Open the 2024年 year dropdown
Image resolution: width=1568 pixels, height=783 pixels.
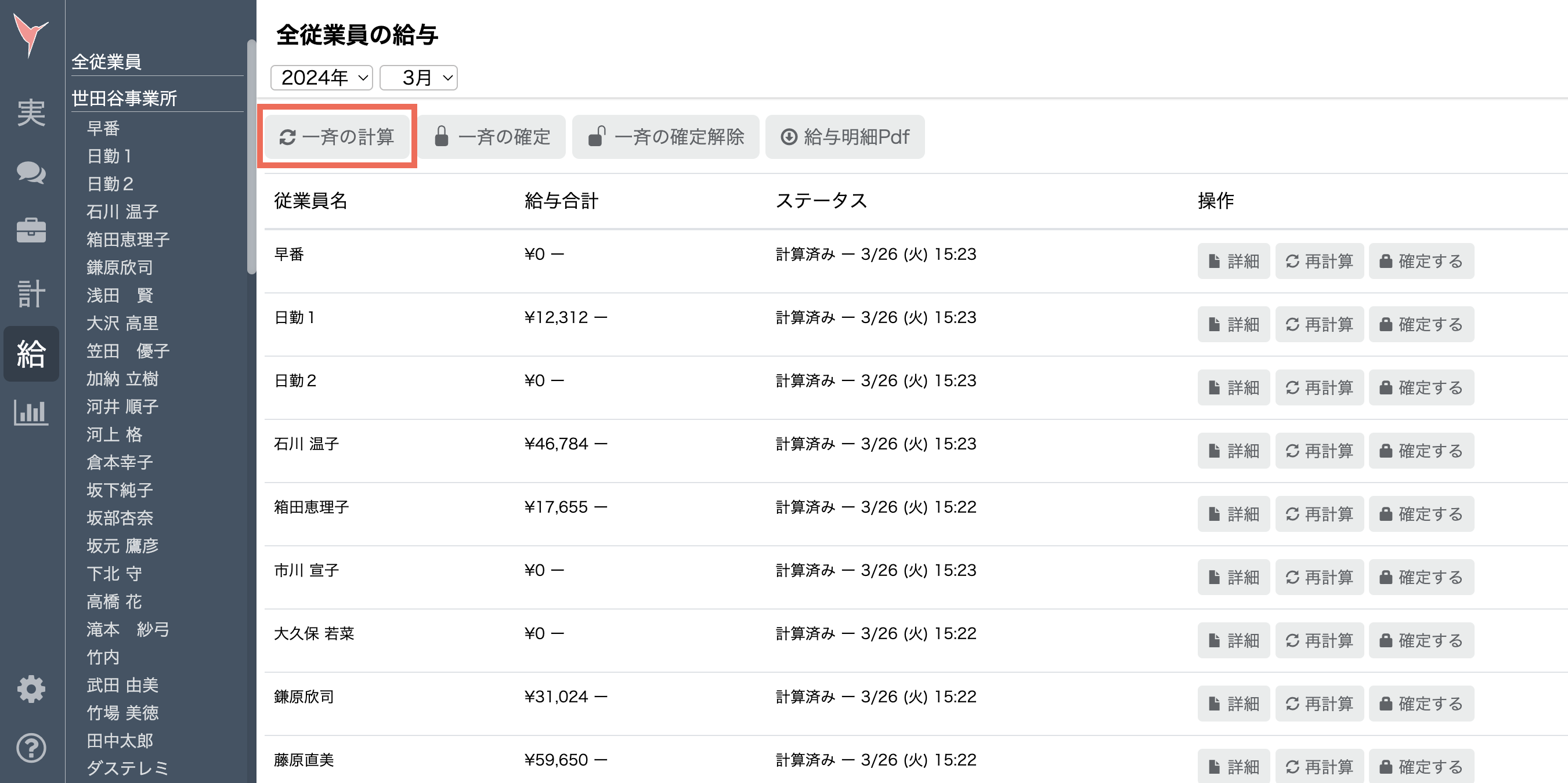[x=321, y=78]
